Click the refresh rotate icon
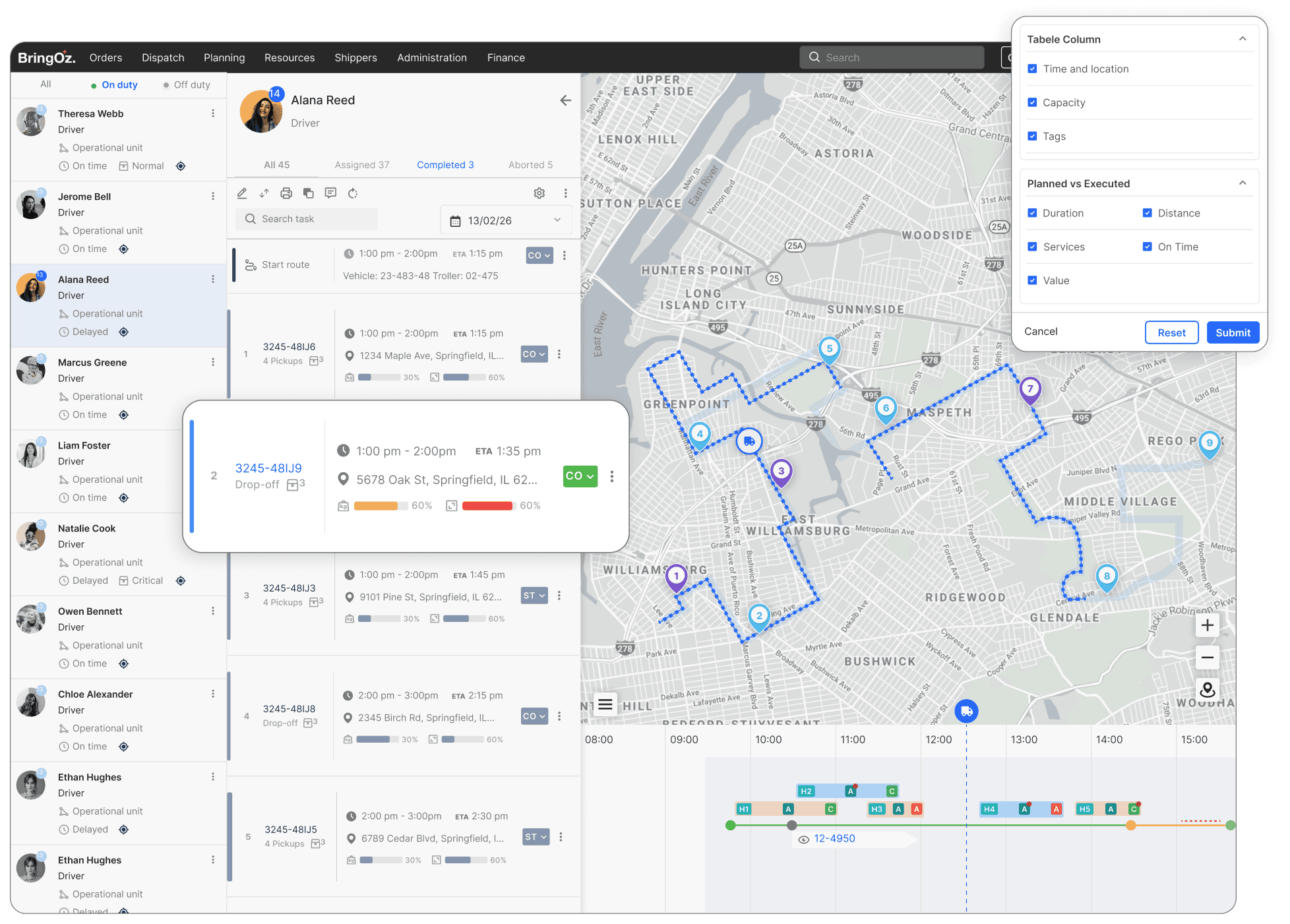 (353, 193)
